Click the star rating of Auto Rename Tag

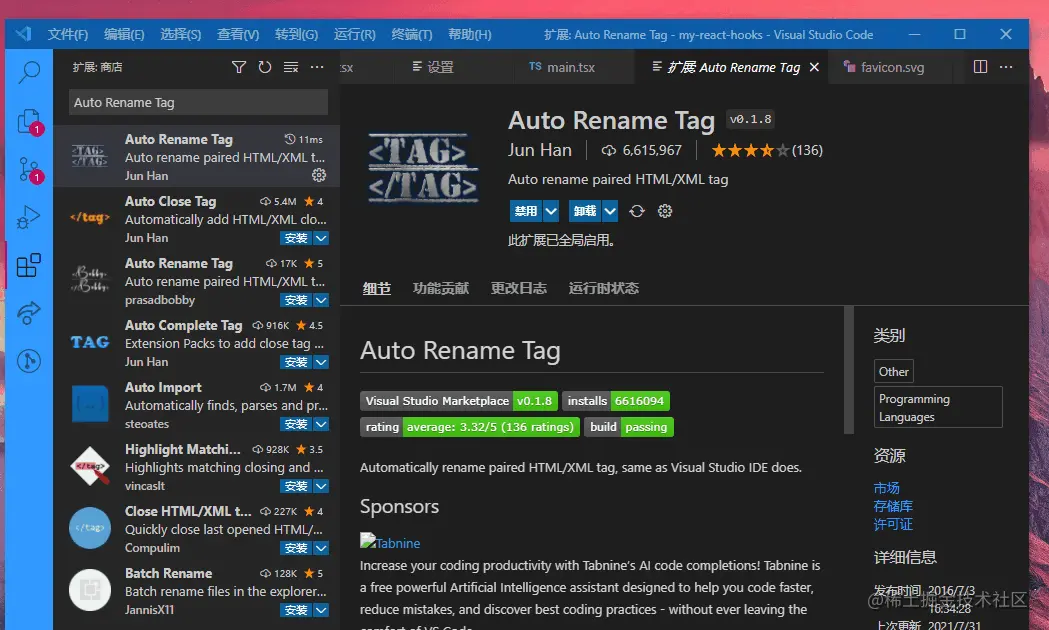[x=749, y=150]
